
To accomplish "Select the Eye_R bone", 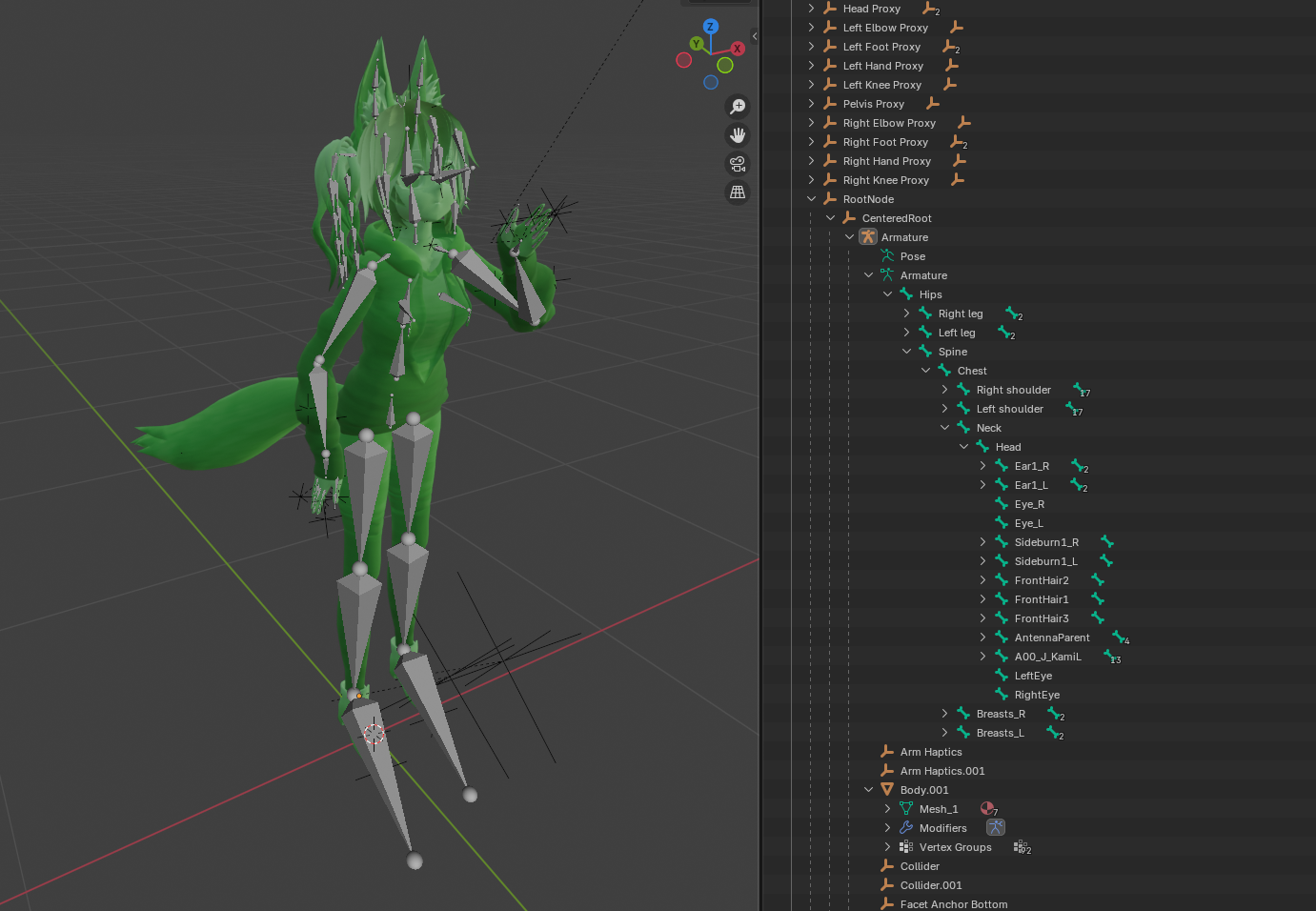I will 1028,504.
